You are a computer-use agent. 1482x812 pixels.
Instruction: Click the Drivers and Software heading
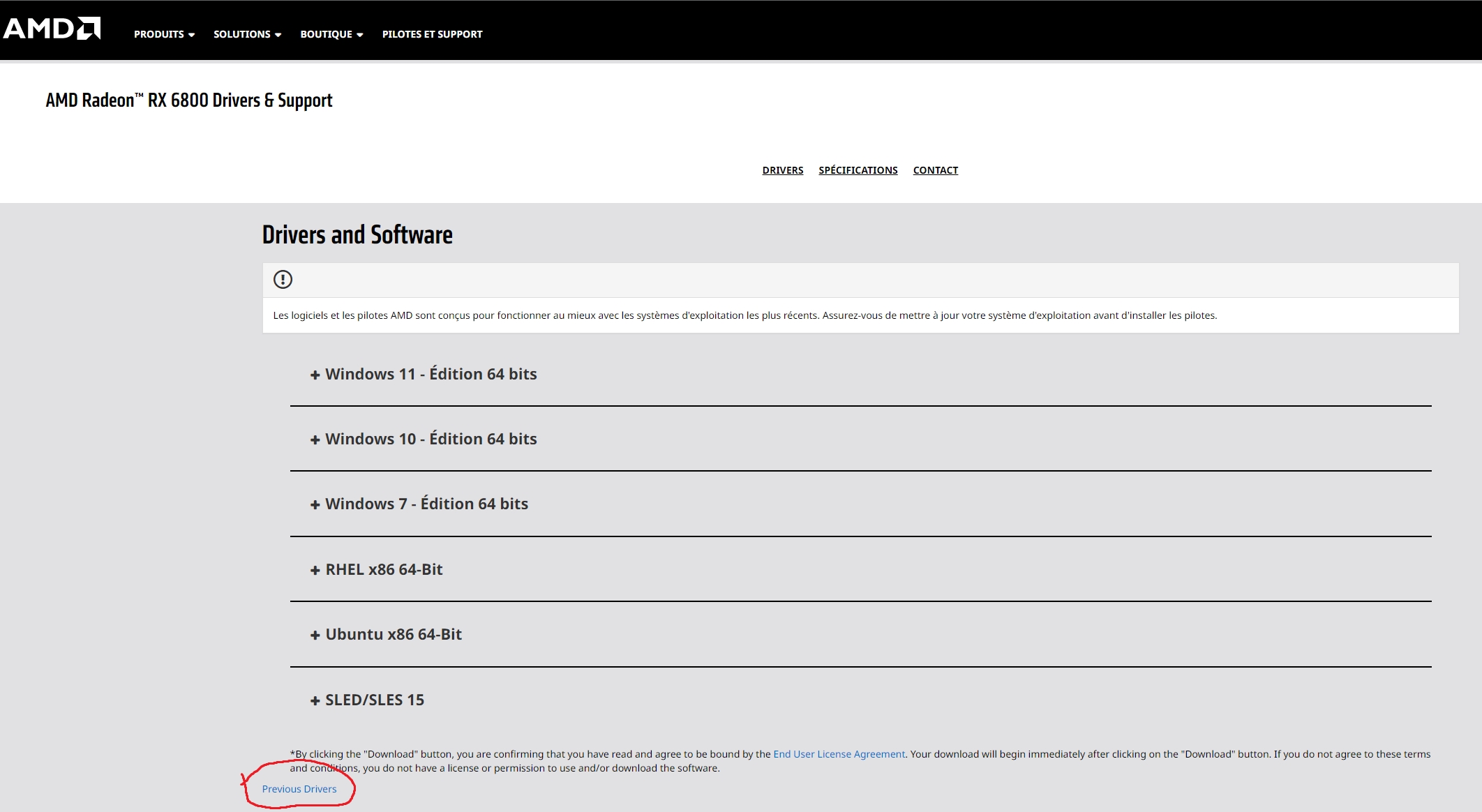pyautogui.click(x=357, y=234)
